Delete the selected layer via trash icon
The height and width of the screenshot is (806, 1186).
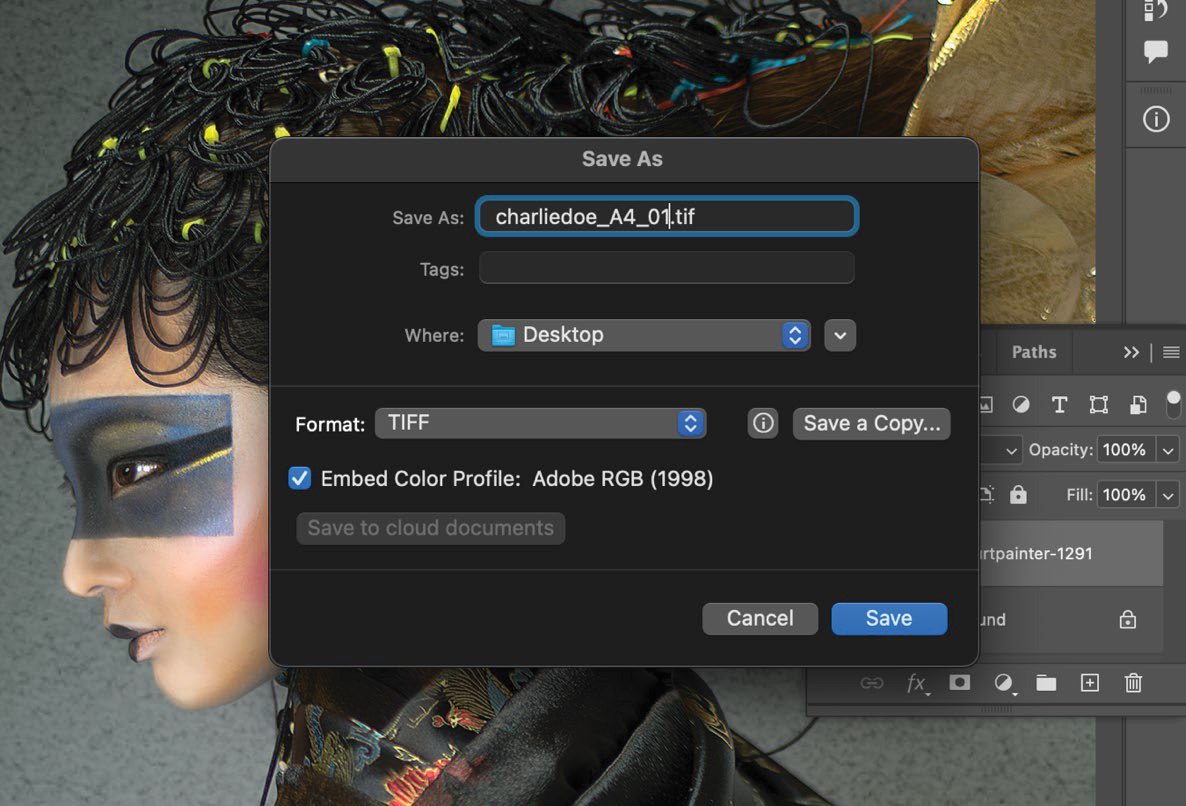(1133, 683)
